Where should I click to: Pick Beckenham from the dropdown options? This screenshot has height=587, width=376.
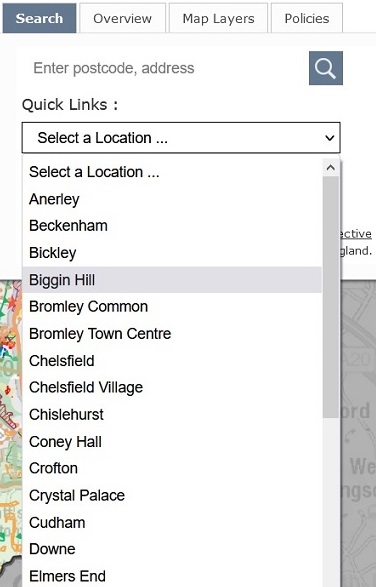tap(172, 226)
